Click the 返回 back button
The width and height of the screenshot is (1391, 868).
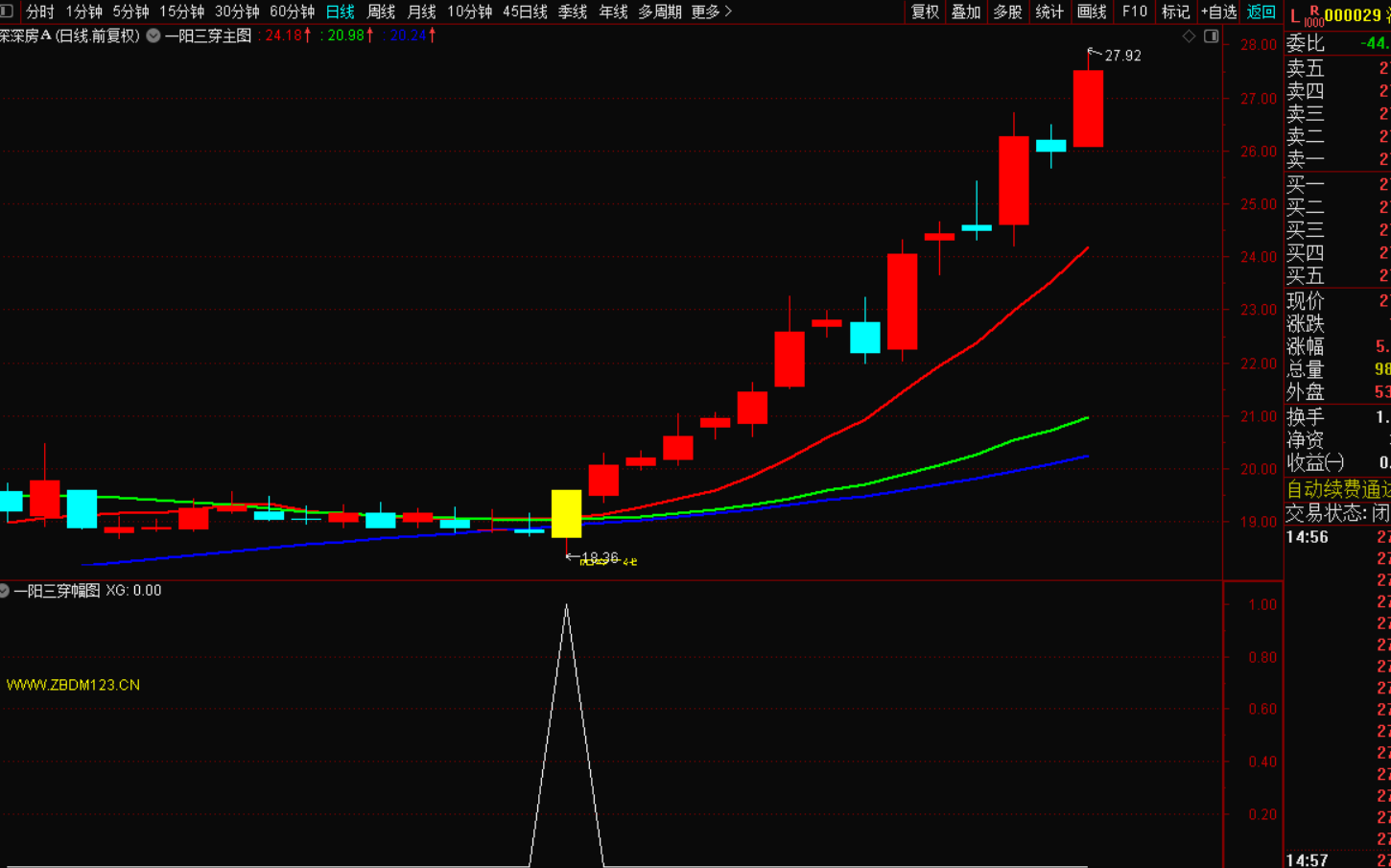point(1261,12)
